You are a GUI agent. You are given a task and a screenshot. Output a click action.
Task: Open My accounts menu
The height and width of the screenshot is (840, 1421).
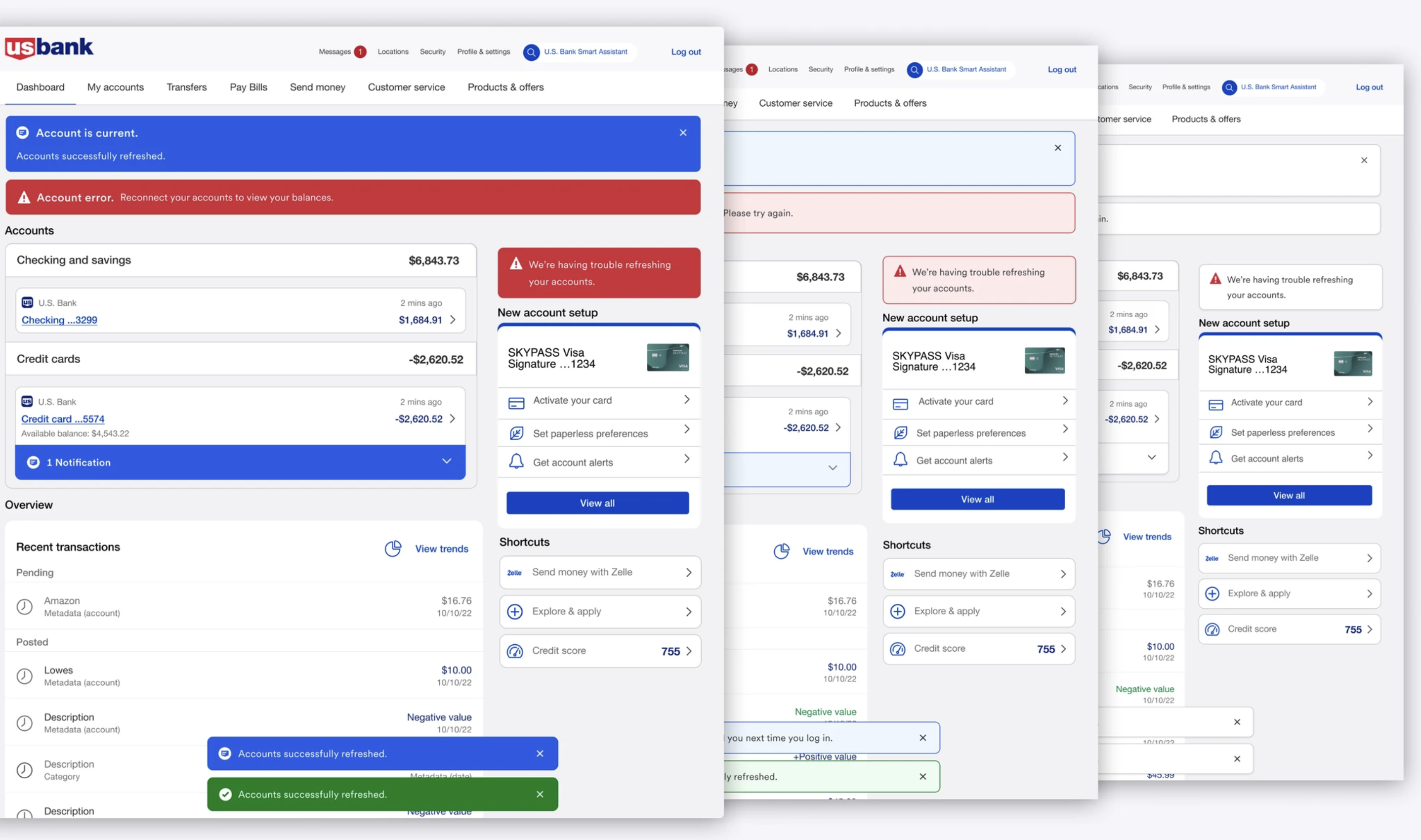[x=116, y=87]
